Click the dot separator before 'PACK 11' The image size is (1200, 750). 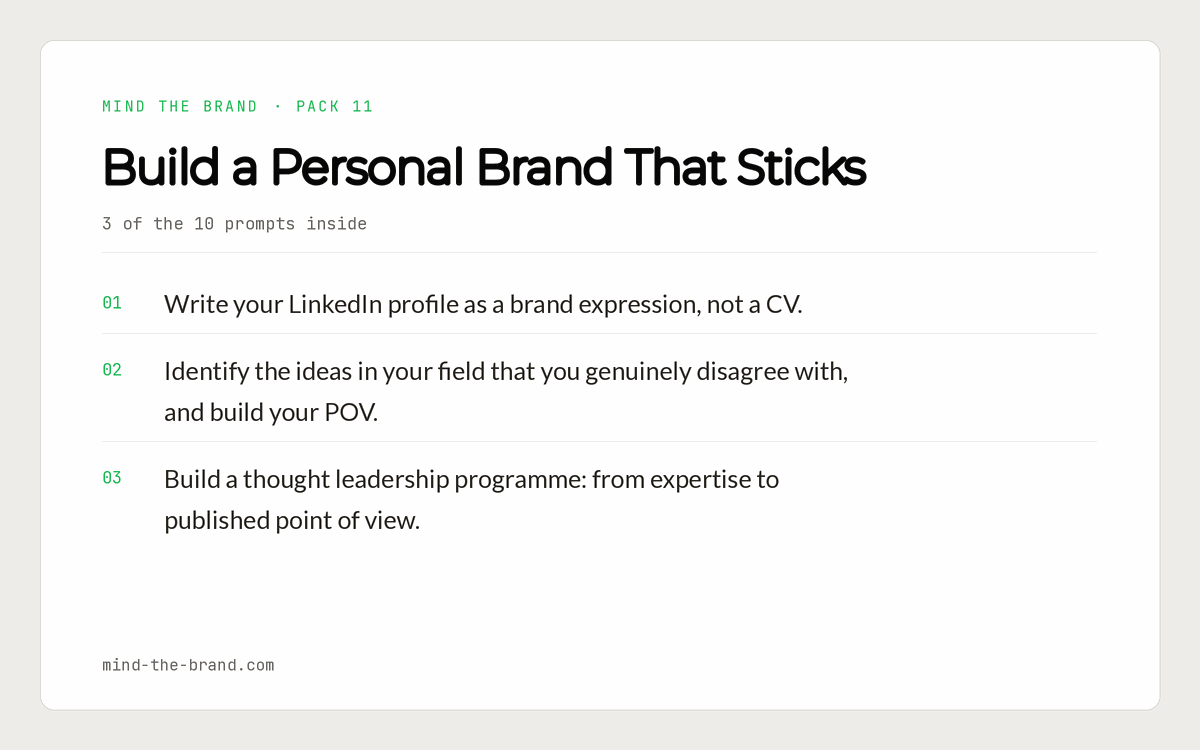tap(278, 106)
